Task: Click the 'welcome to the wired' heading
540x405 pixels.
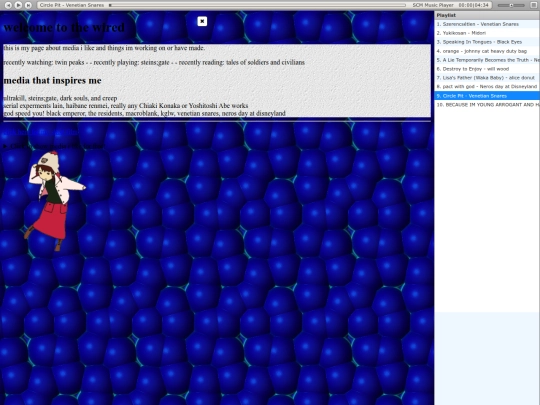Action: tap(64, 28)
